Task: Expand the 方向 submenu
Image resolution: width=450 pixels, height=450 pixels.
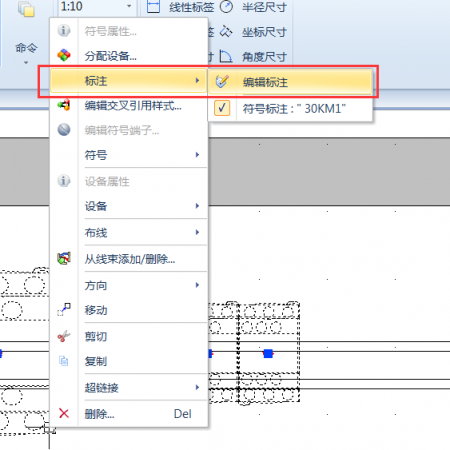Action: [145, 285]
